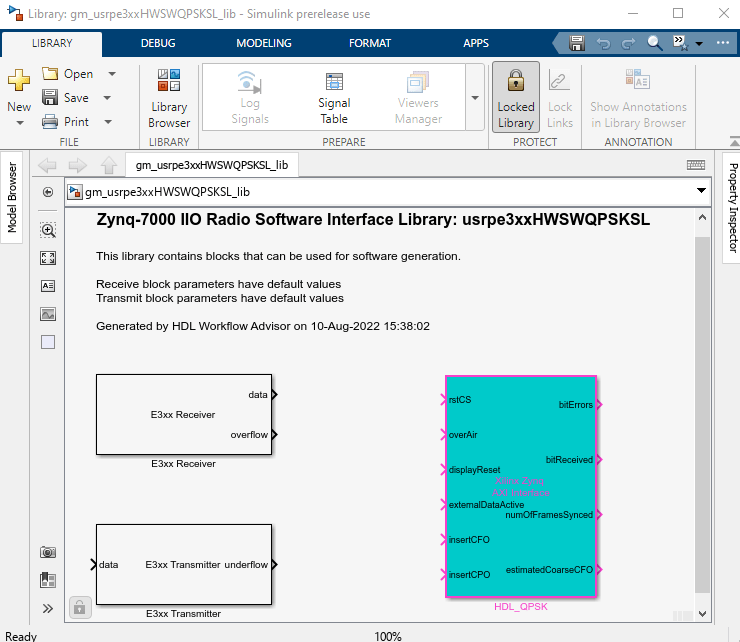Screen dimensions: 740x642
Task: Switch to the APPS tab
Action: (476, 43)
